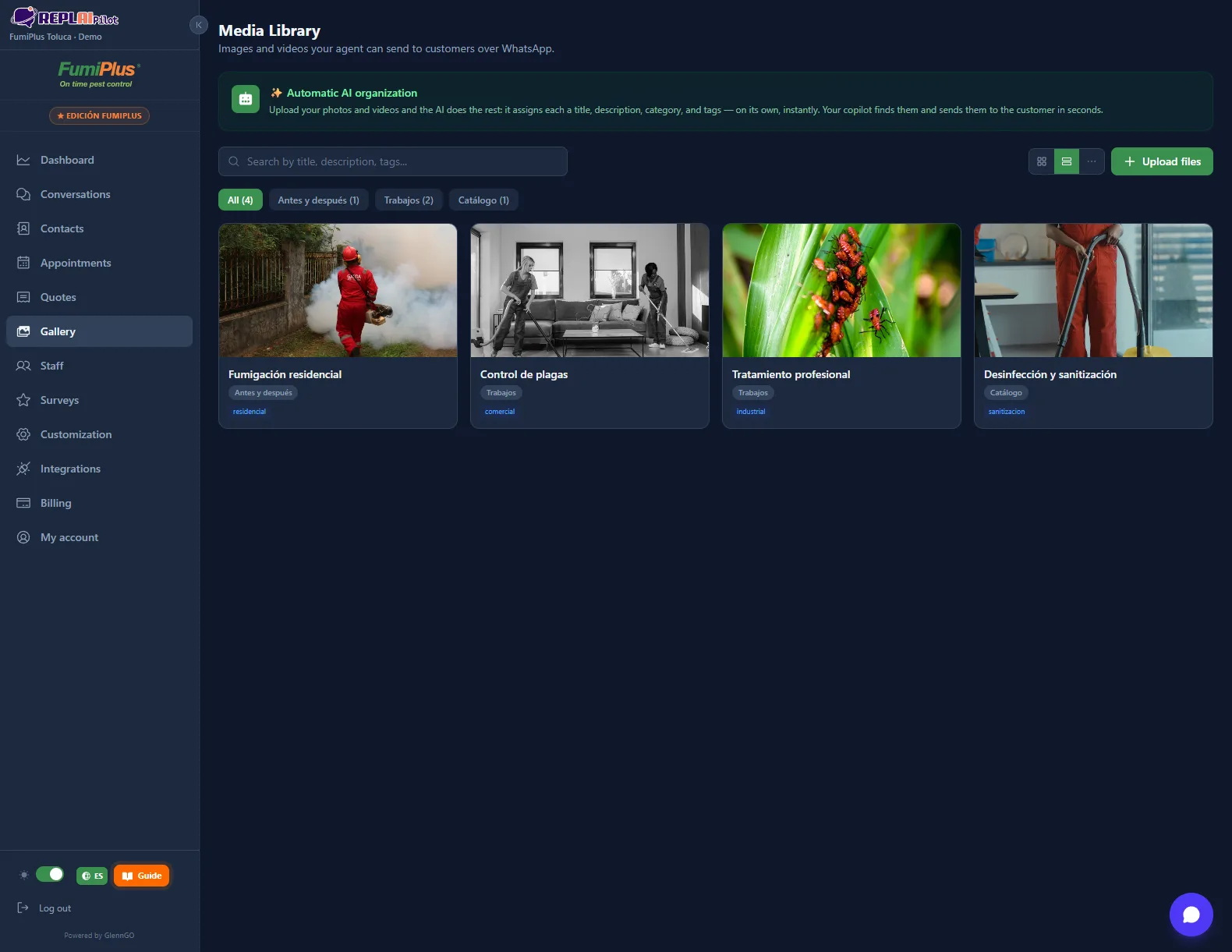Click the Desinfección y sanitización title

1050,374
